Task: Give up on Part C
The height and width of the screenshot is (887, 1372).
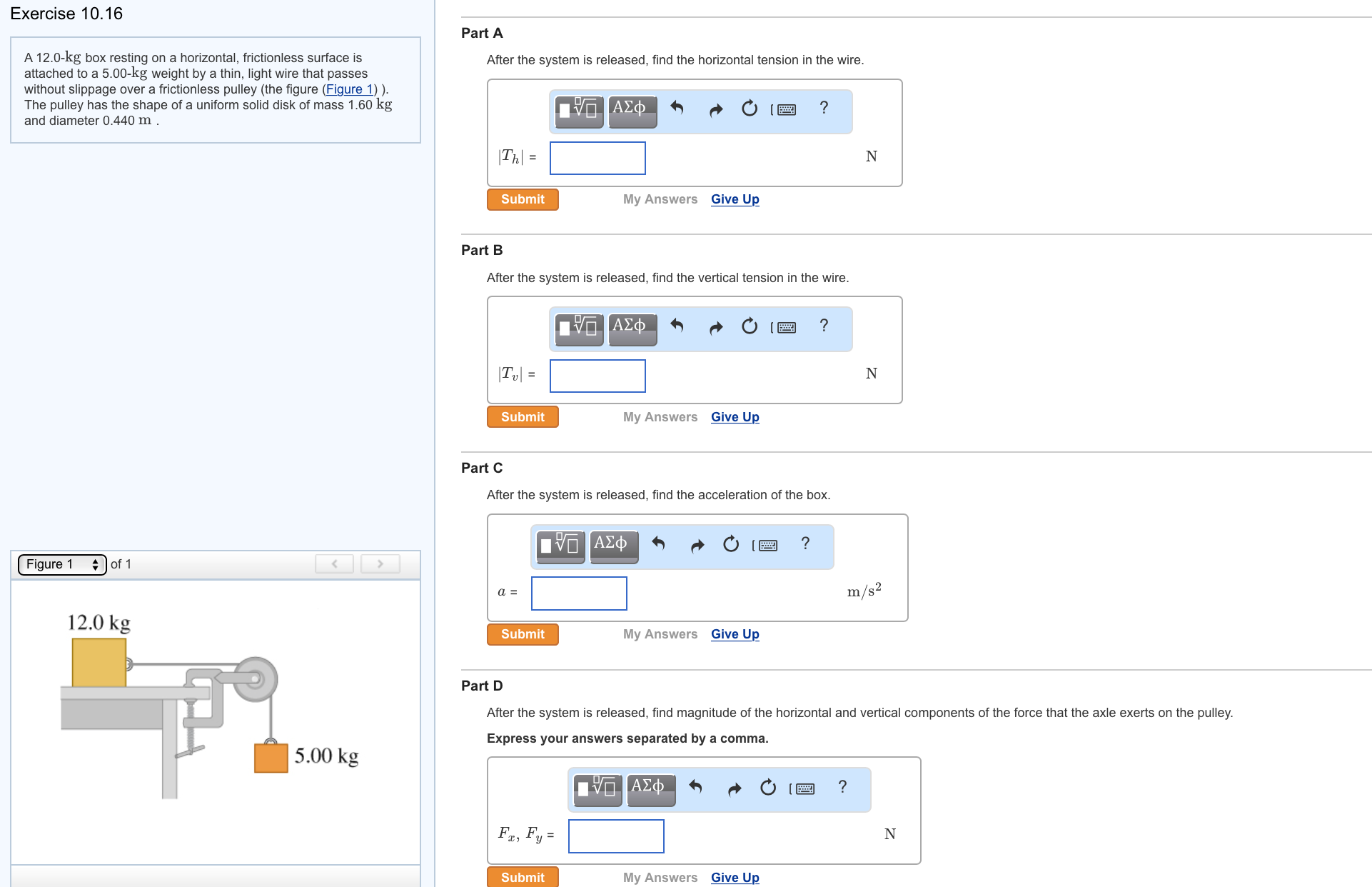Action: pyautogui.click(x=735, y=634)
